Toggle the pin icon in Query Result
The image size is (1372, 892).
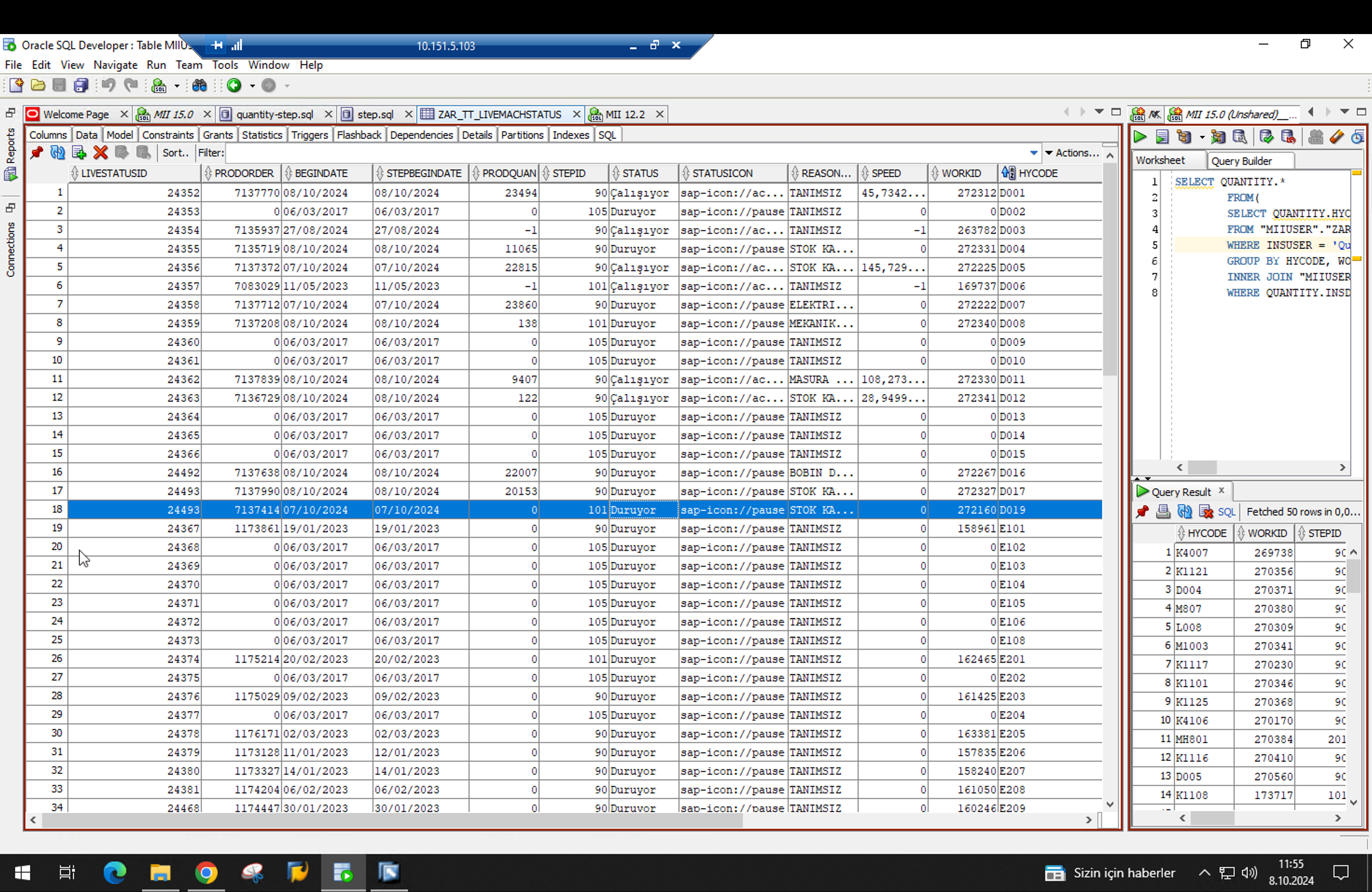tap(1142, 512)
